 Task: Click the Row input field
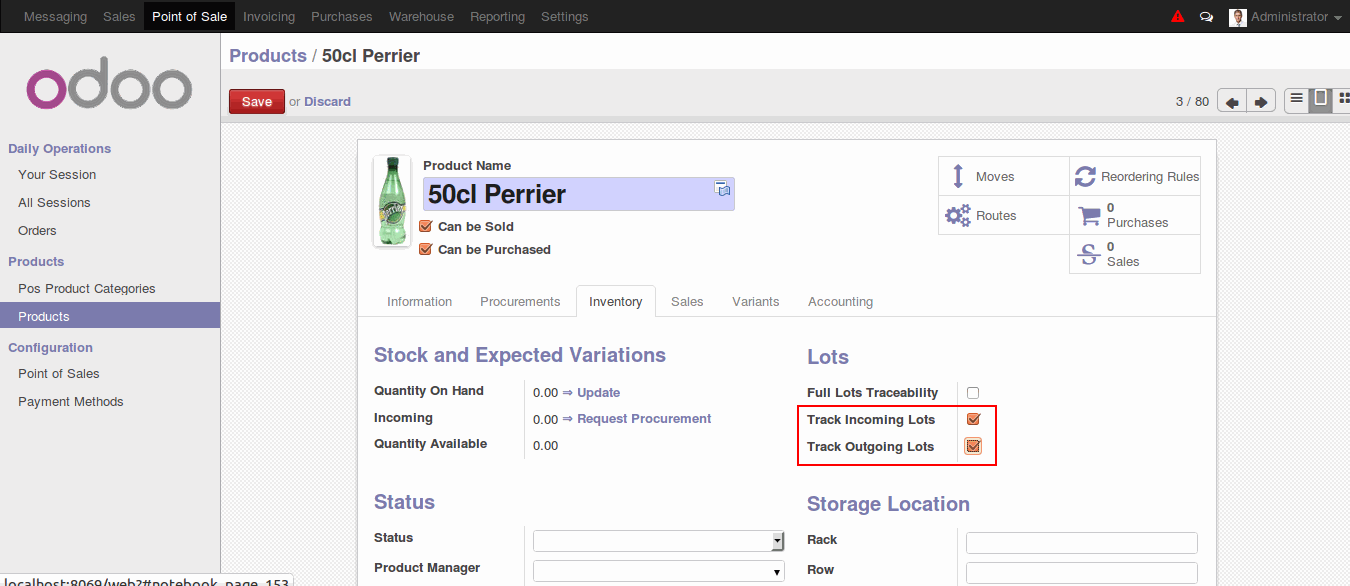click(x=1081, y=573)
